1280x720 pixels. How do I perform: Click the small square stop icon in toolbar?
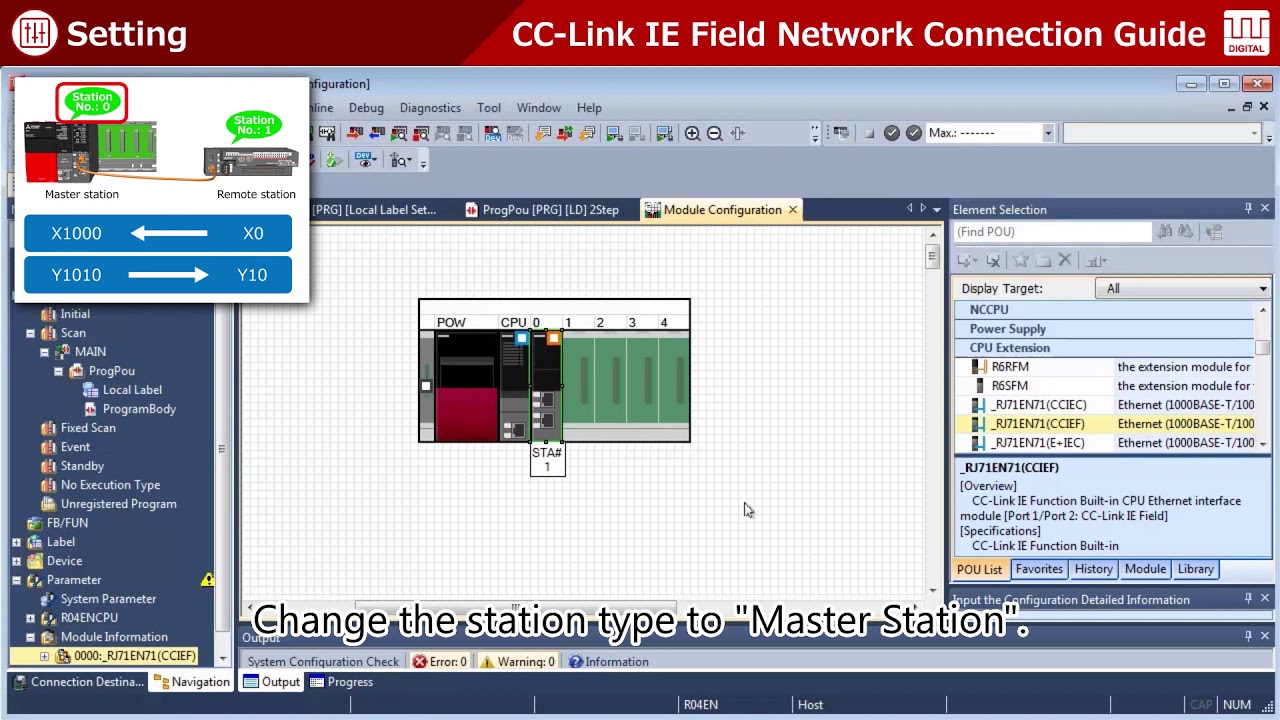[x=870, y=133]
